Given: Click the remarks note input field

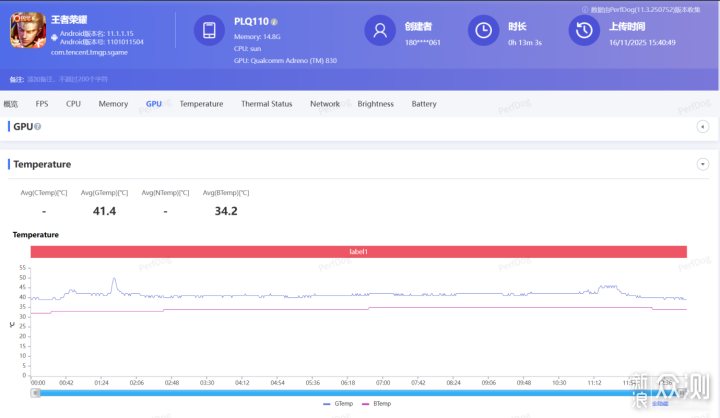Looking at the screenshot, I should click(80, 78).
